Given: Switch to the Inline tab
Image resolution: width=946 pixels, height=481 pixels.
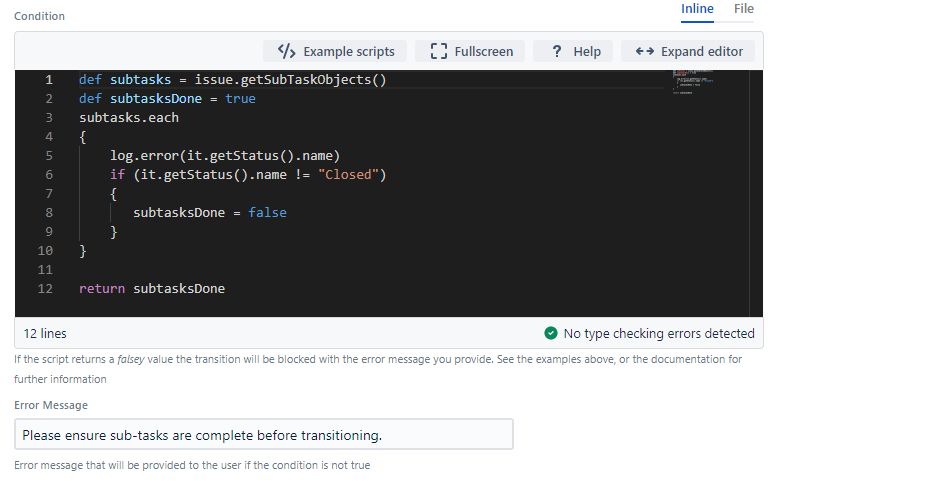Looking at the screenshot, I should [x=697, y=9].
